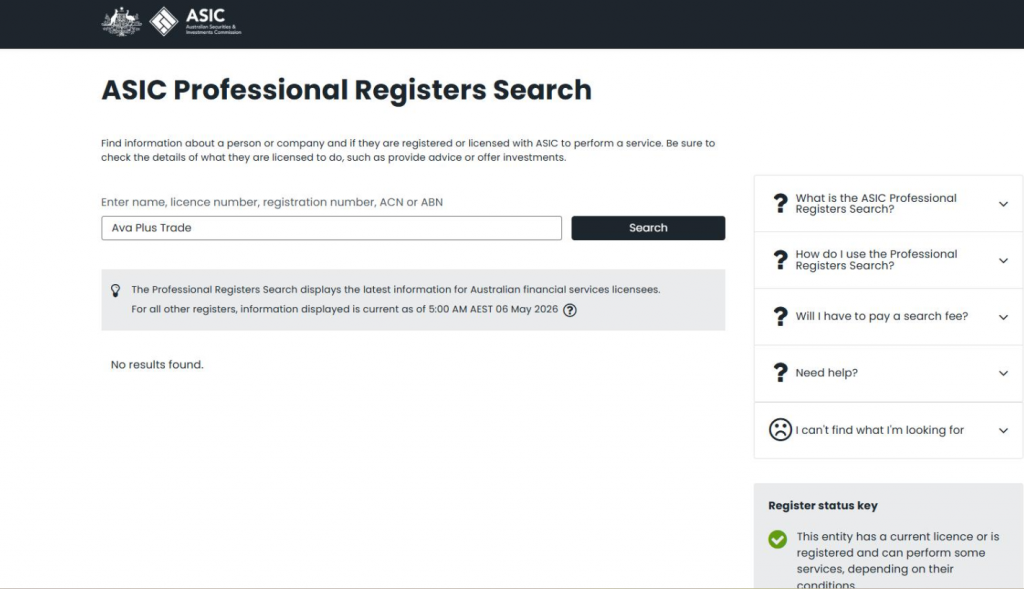Click the sad face icon
The image size is (1024, 589).
tap(780, 430)
